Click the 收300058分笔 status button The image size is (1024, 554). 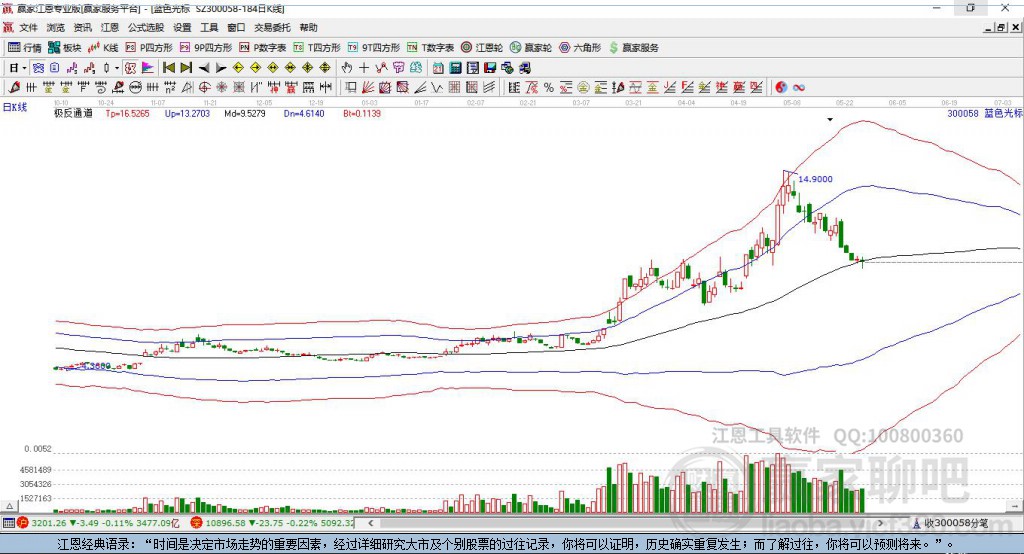click(x=951, y=523)
